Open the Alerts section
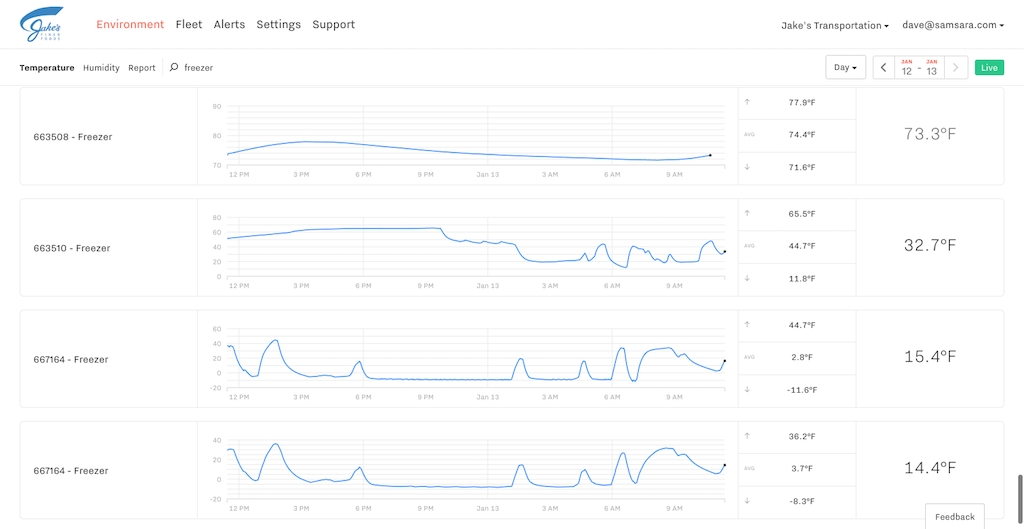Screen dimensions: 1024x529 point(229,24)
